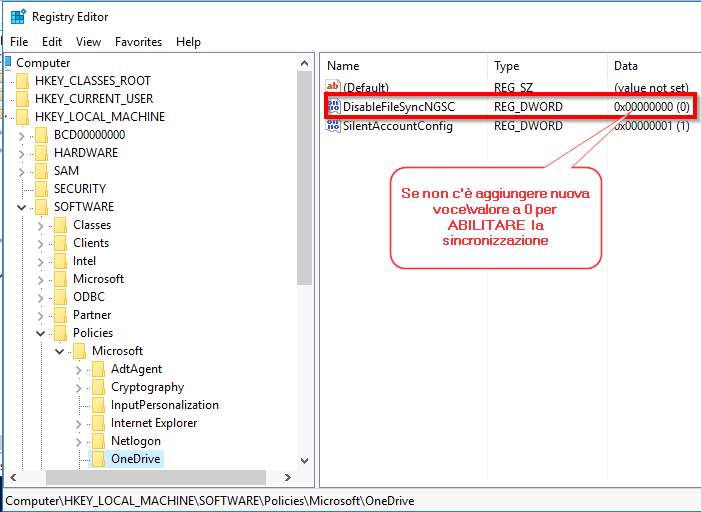Click the AdtAgent folder icon
Screen dimensions: 701x512
(98, 369)
